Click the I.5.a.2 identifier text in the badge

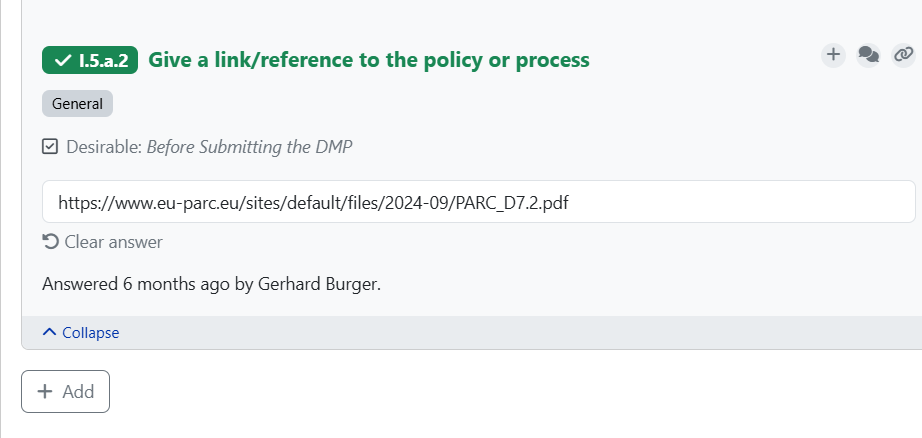coord(103,60)
